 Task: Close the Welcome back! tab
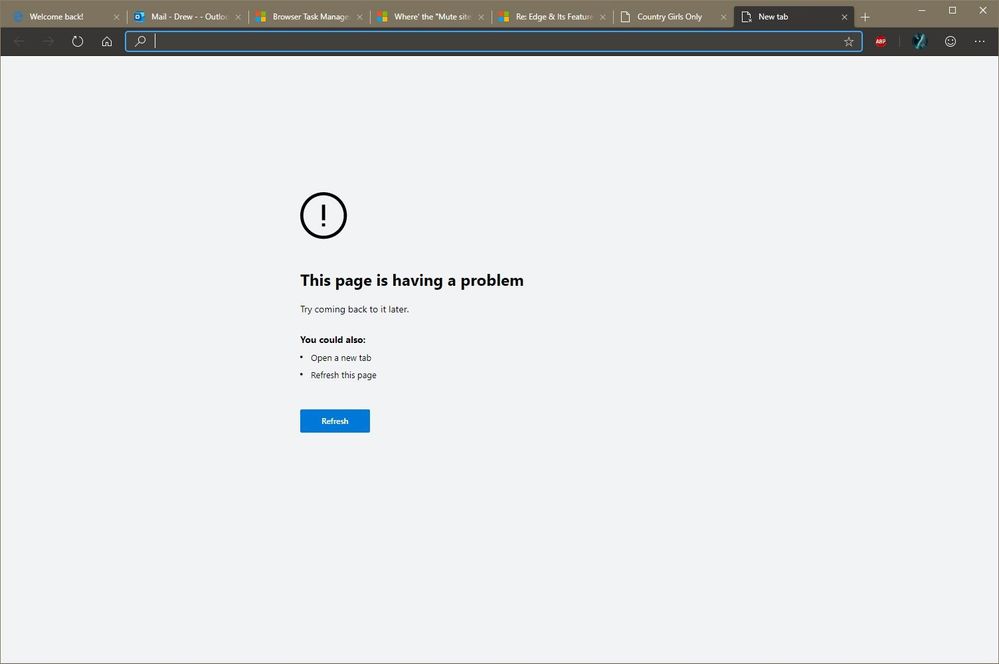116,17
